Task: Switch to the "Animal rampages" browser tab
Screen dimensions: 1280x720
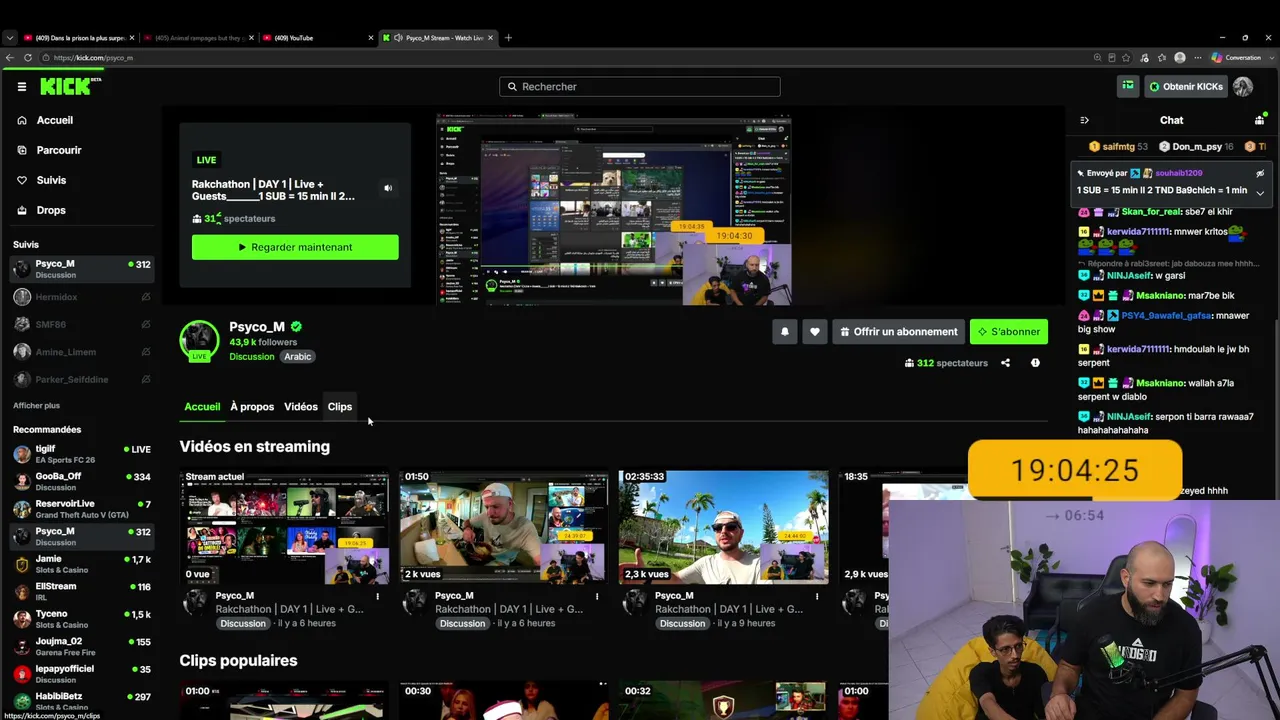Action: tap(198, 38)
